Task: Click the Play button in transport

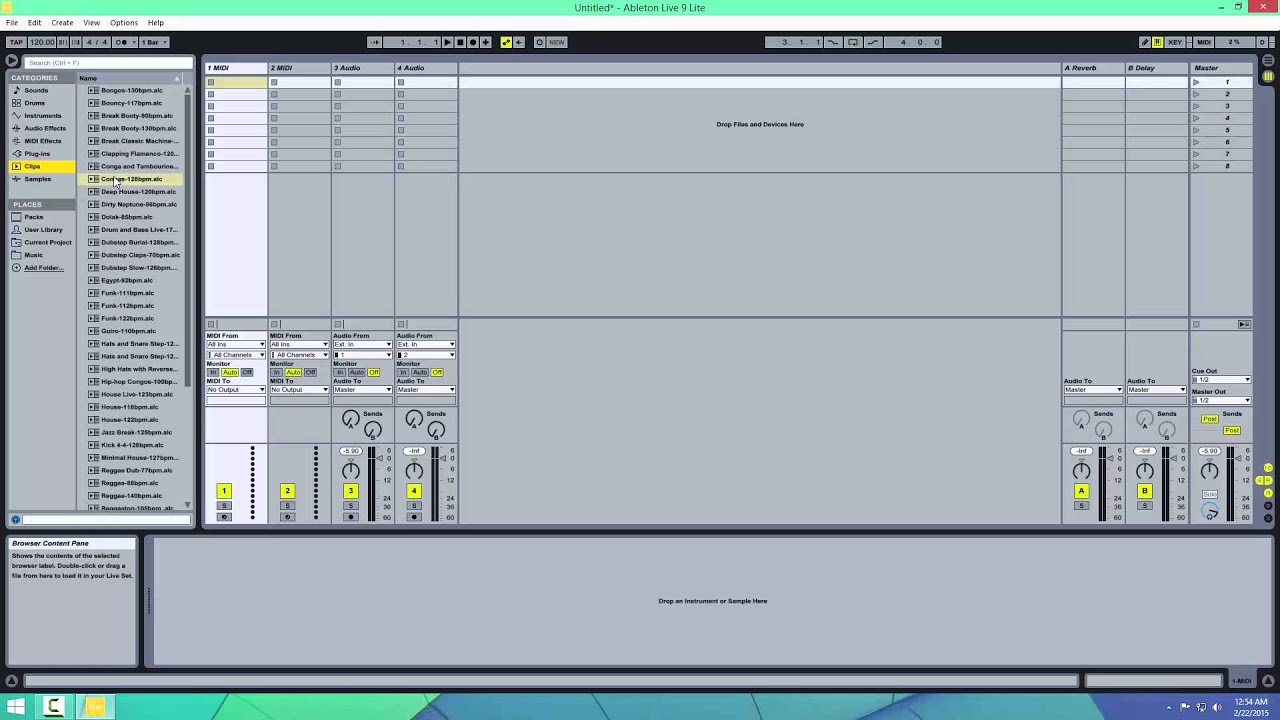Action: [x=448, y=42]
